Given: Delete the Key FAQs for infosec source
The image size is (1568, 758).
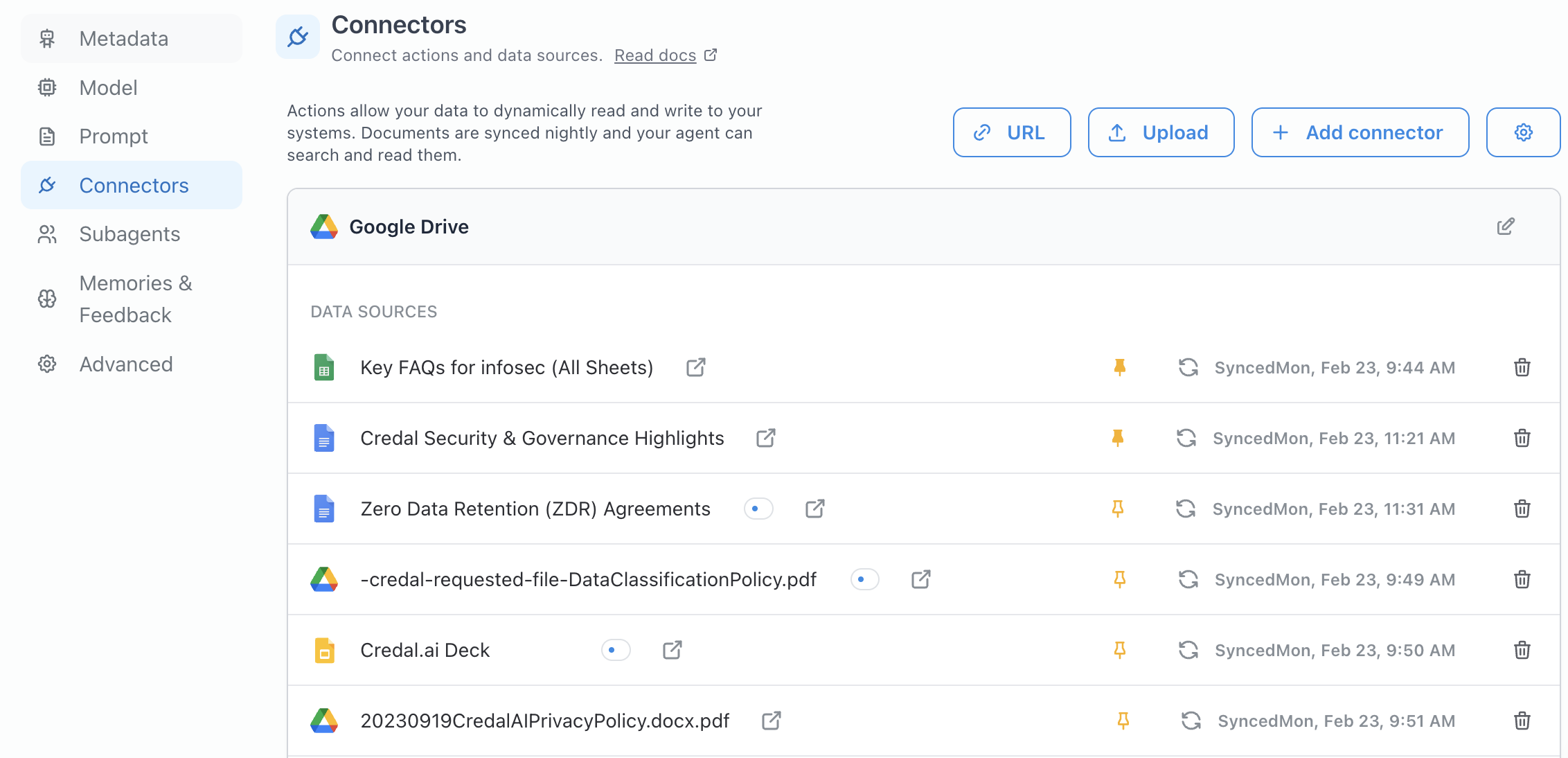Looking at the screenshot, I should coord(1522,367).
